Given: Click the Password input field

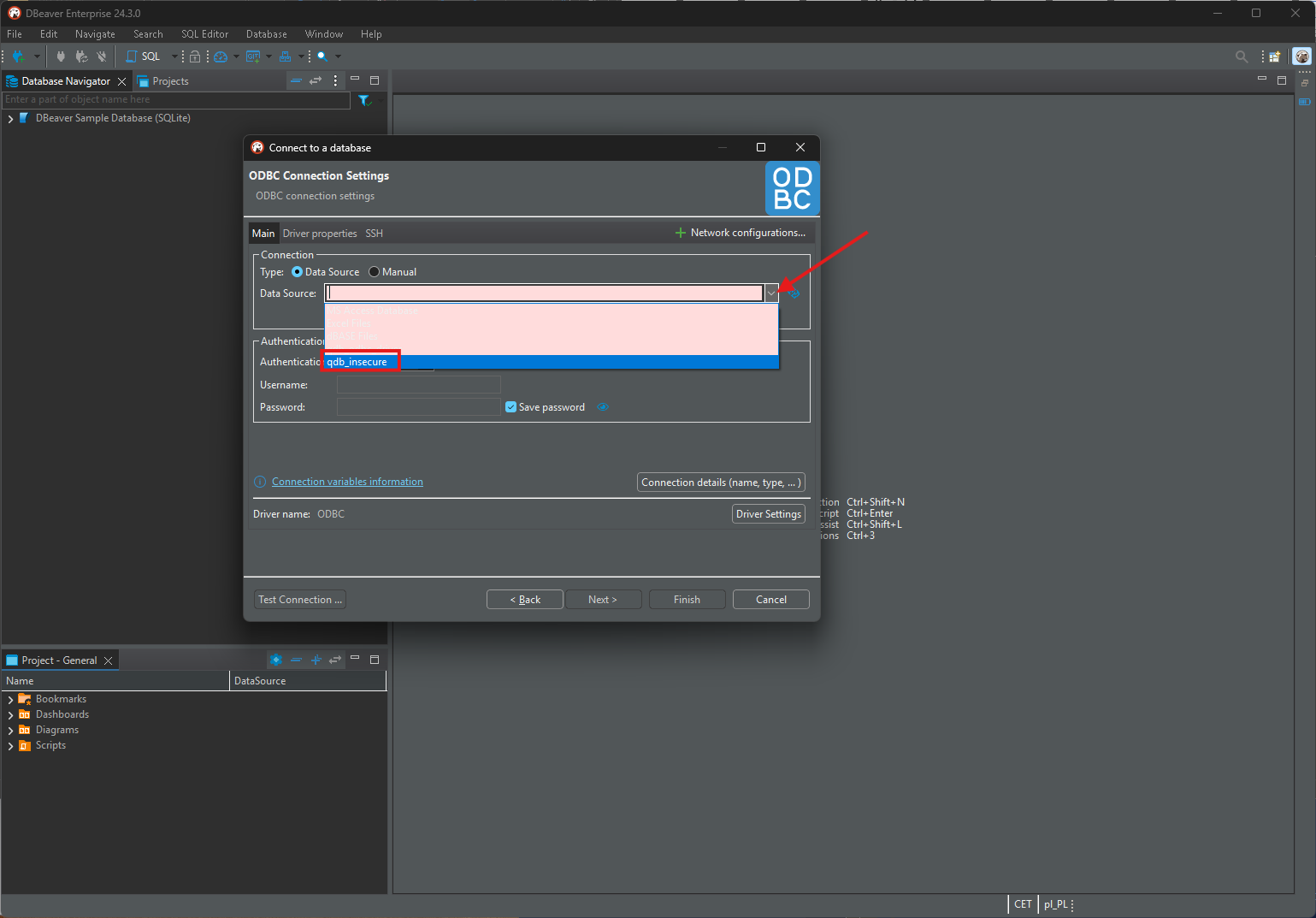Looking at the screenshot, I should [419, 407].
